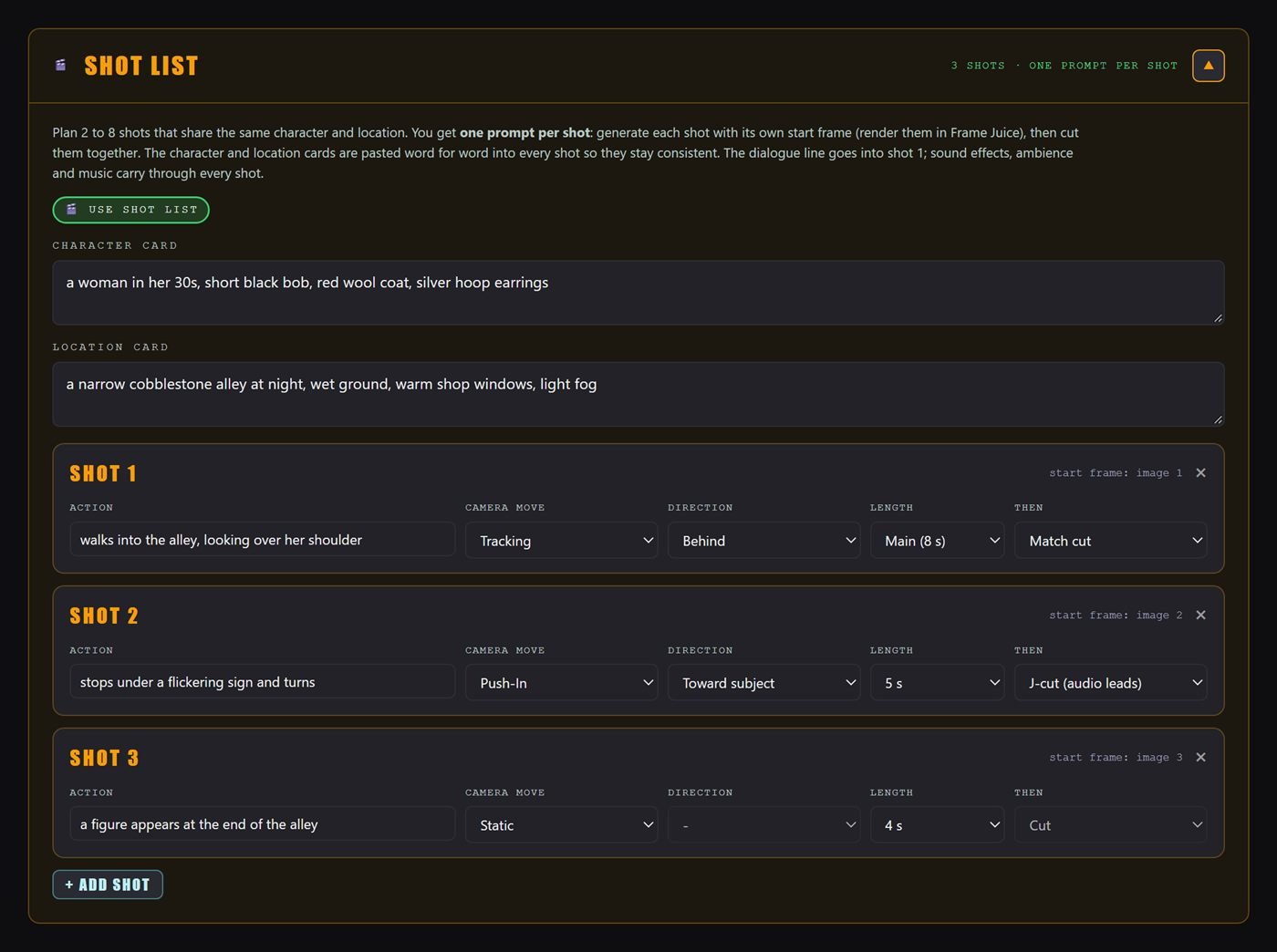Open Shot 2 Then dropdown J-cut (audio leads)
This screenshot has height=952, width=1277.
(x=1110, y=683)
